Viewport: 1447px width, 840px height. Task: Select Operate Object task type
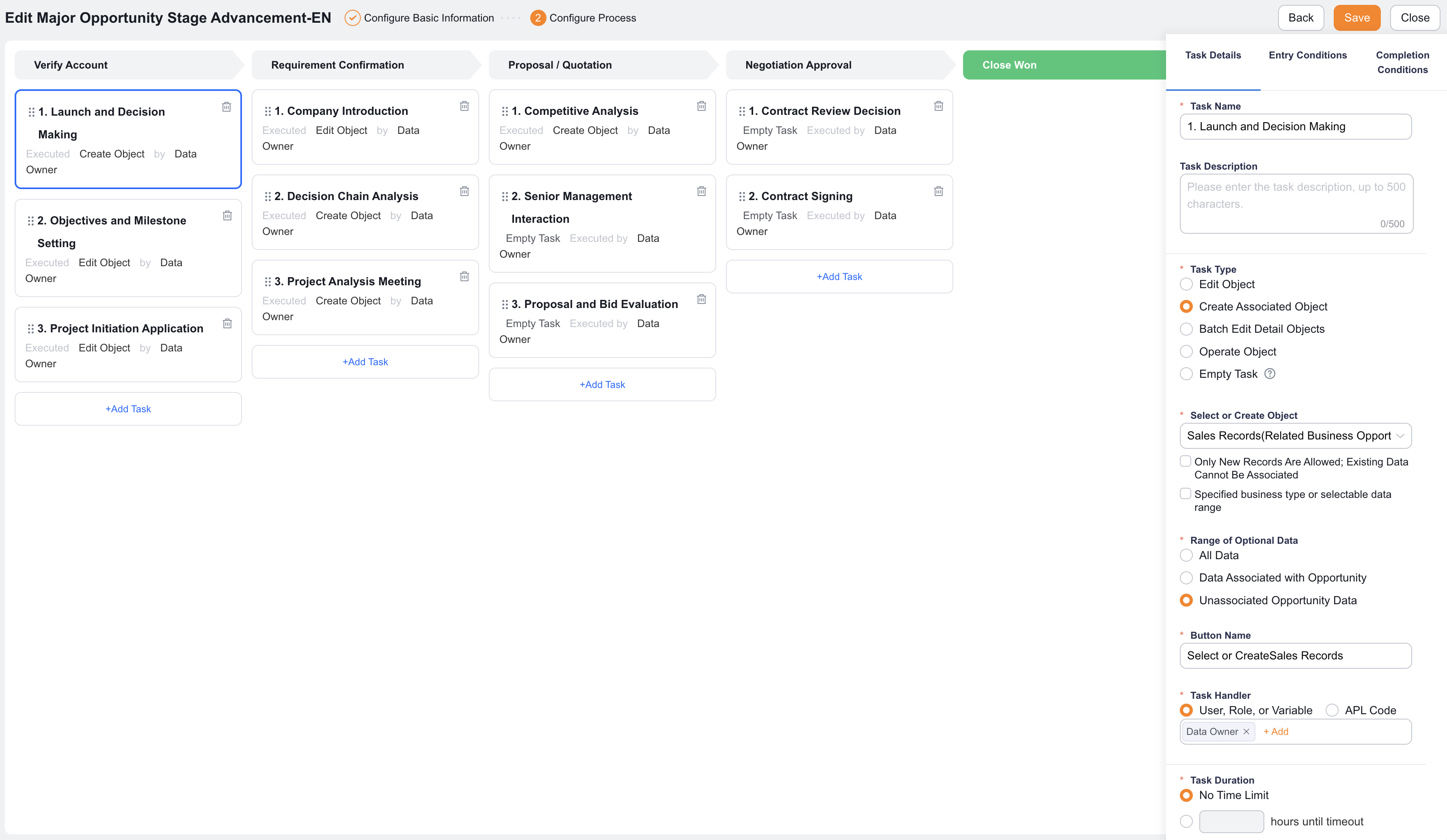1186,351
